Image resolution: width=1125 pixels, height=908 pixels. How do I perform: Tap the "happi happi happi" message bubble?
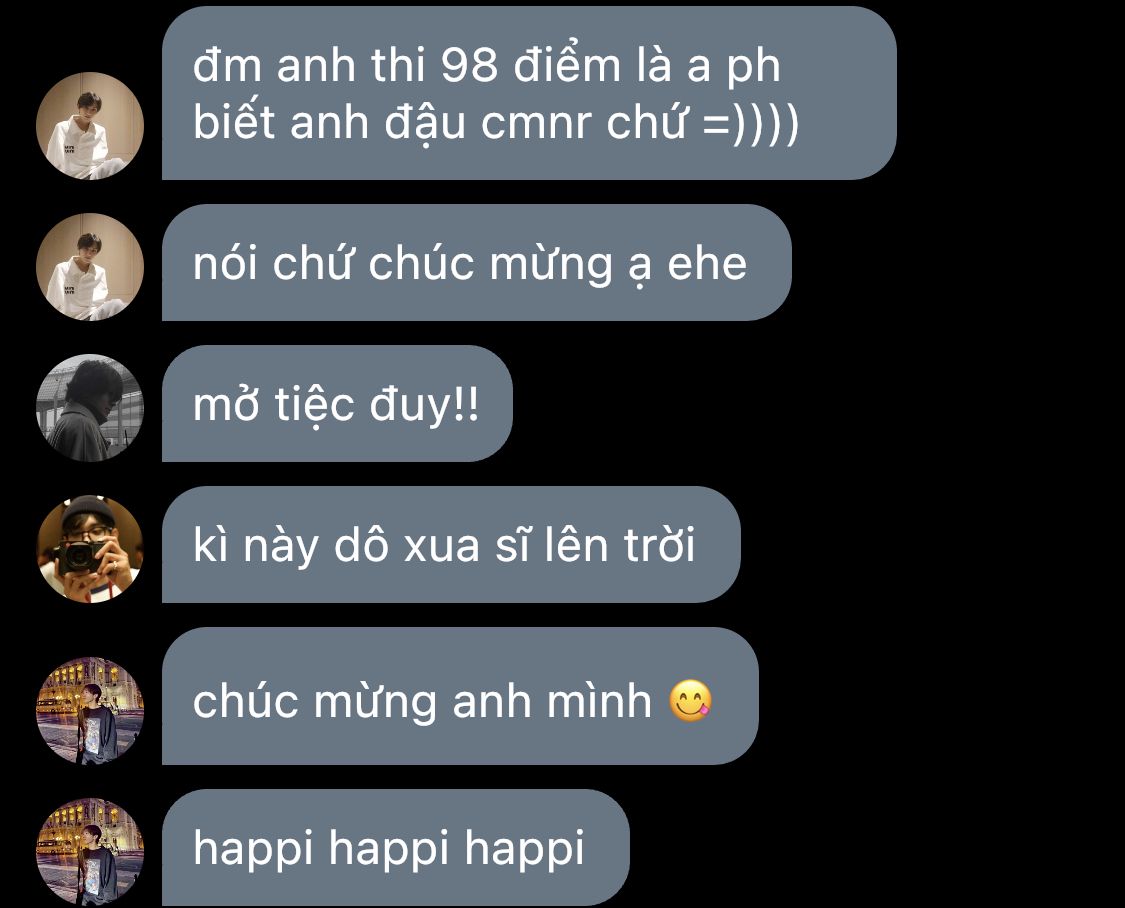[x=395, y=848]
